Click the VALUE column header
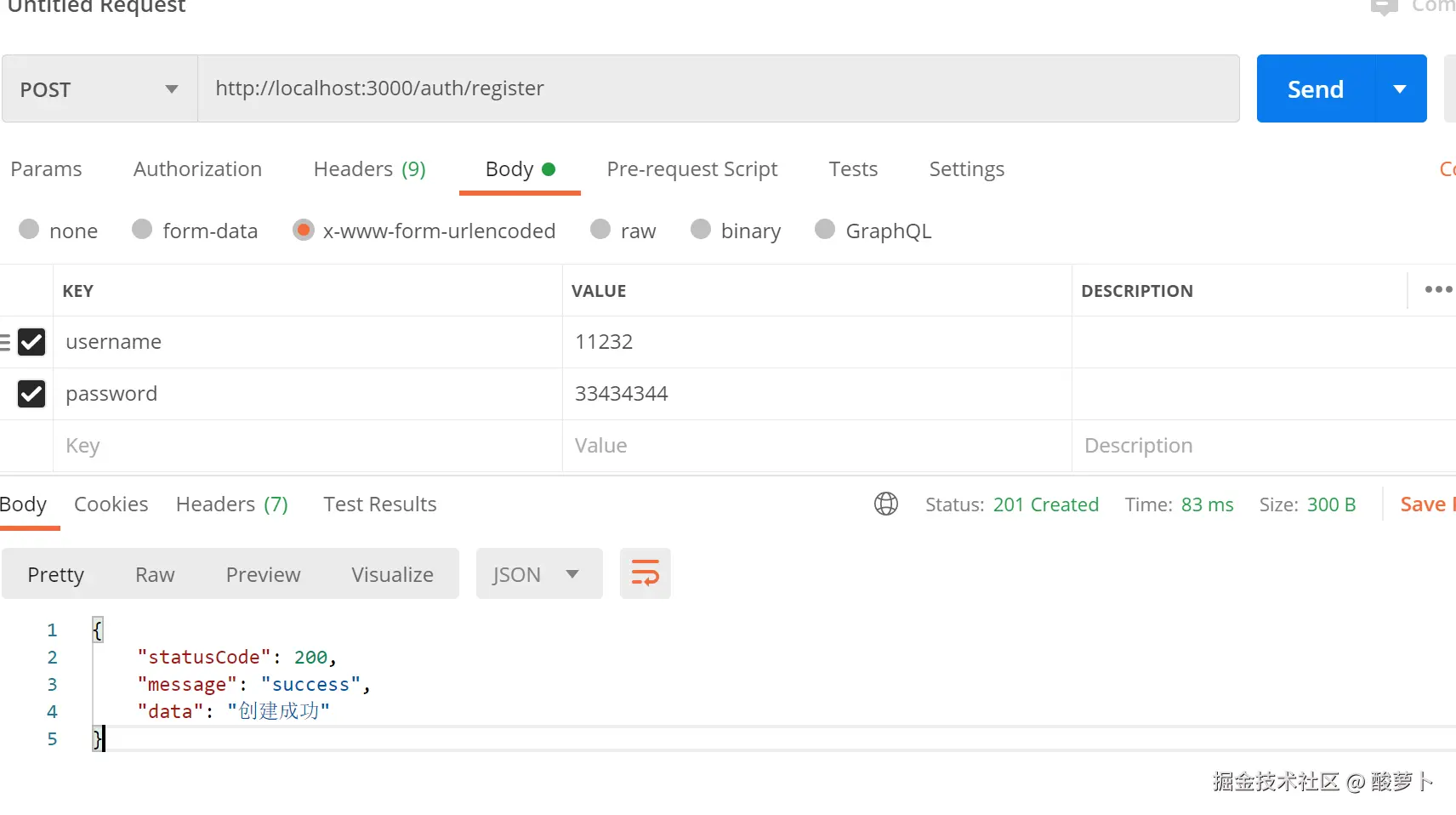 599,291
